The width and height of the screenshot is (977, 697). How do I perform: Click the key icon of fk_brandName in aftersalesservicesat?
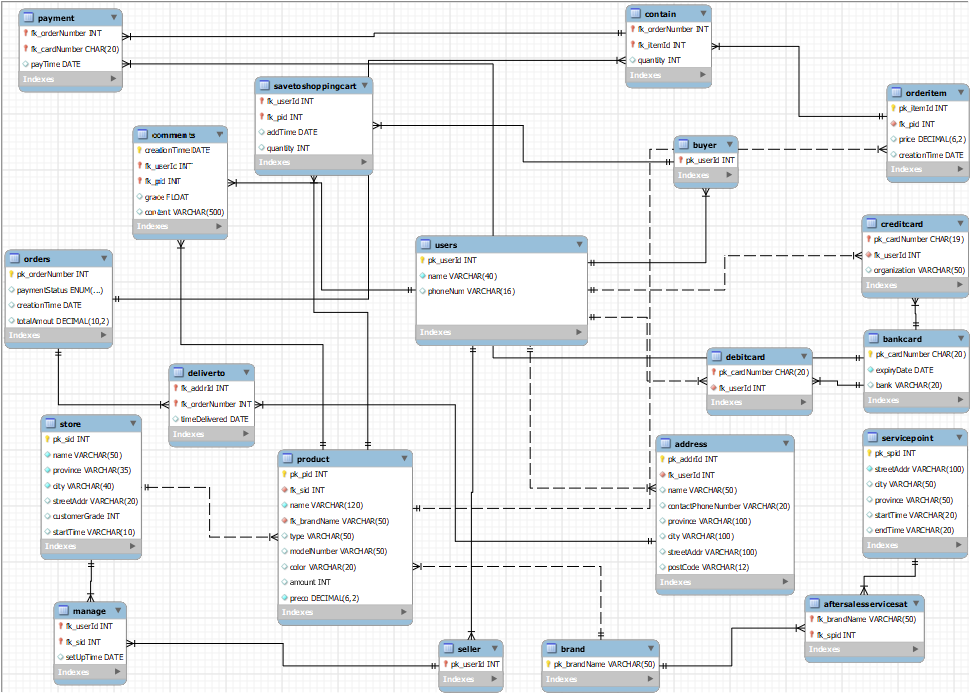pos(812,619)
